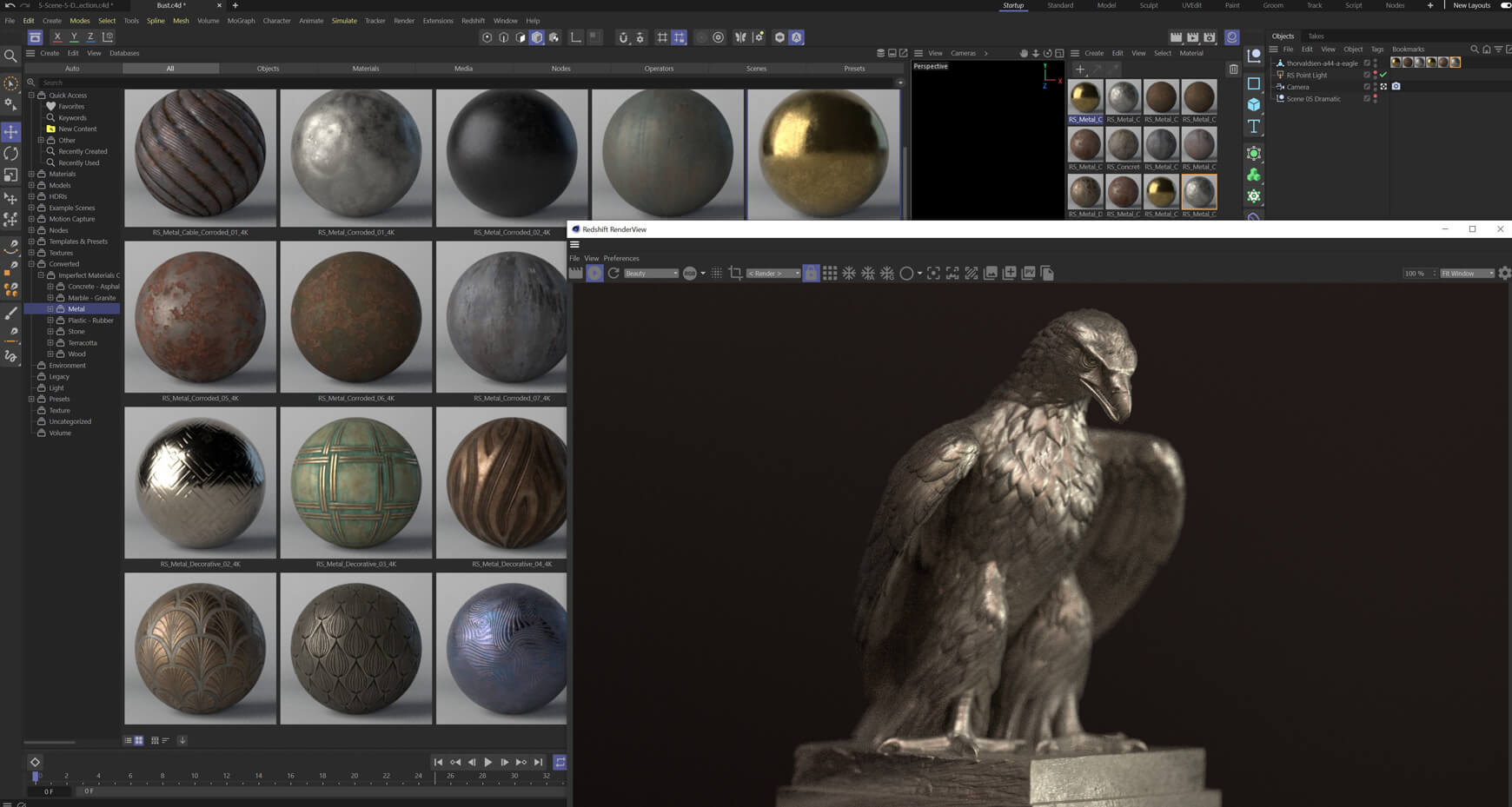Select the Move tool in left toolbar

11,132
